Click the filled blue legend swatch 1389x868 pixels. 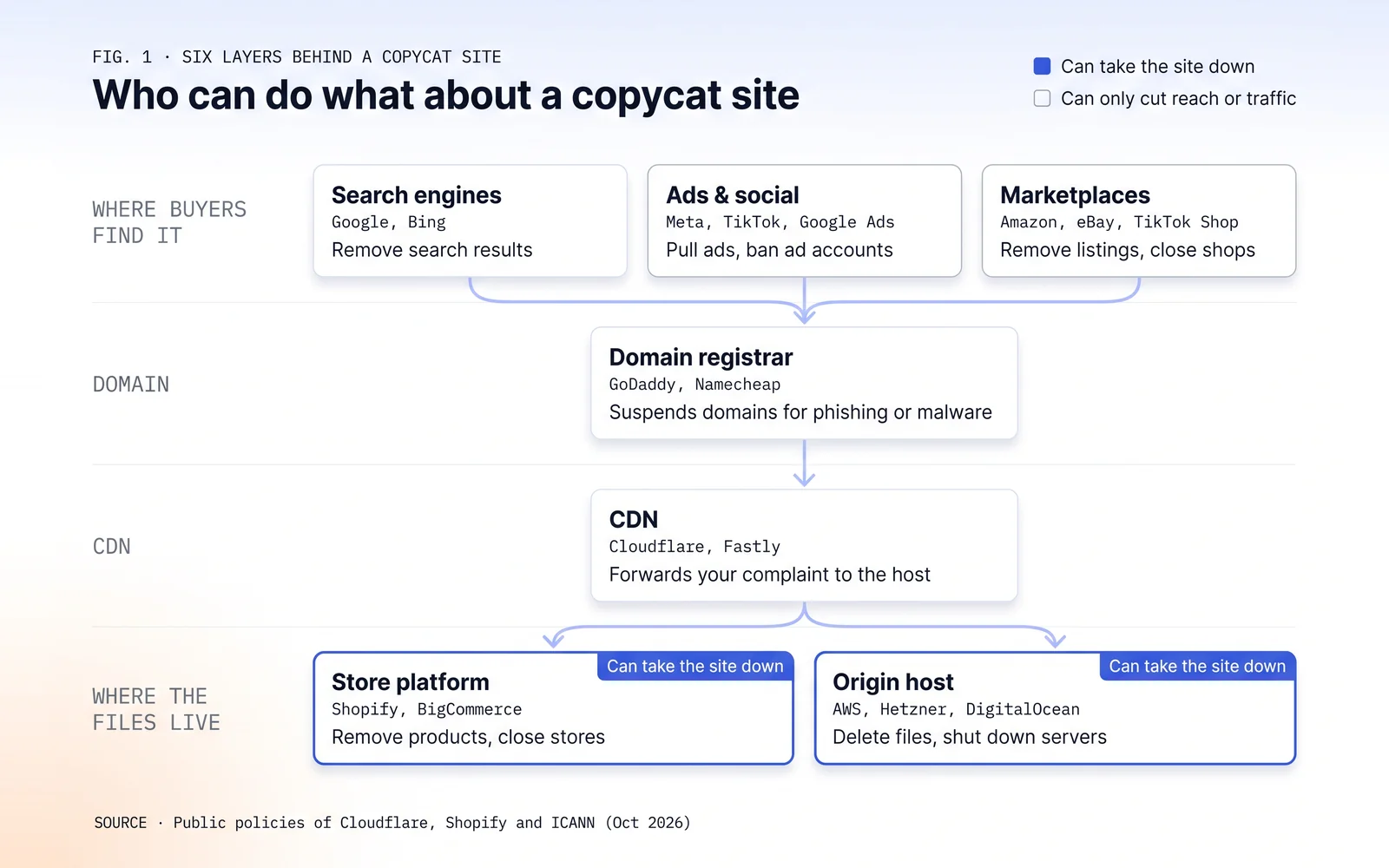tap(1042, 66)
